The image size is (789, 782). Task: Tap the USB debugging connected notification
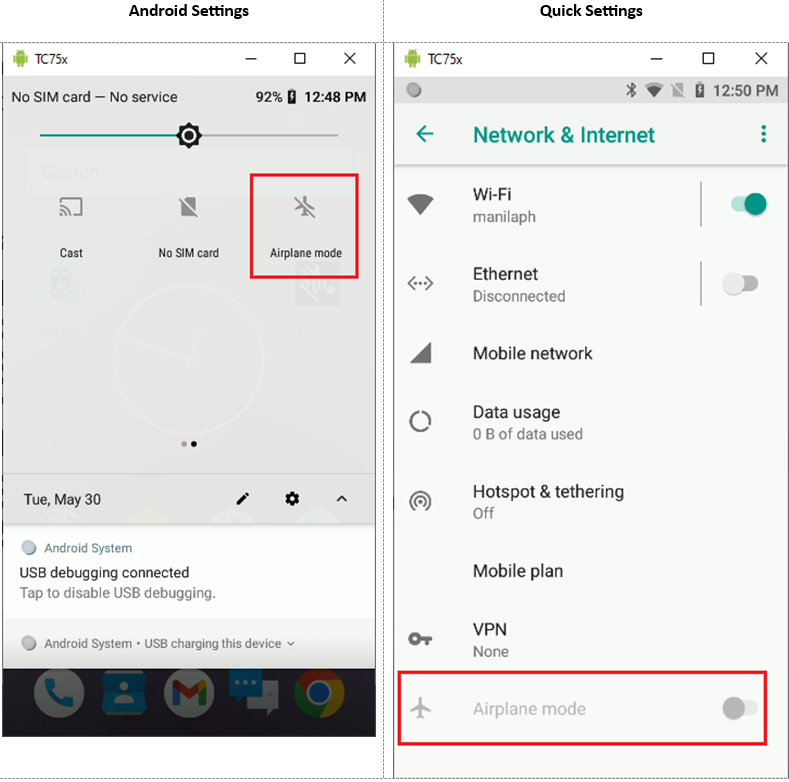coord(189,572)
